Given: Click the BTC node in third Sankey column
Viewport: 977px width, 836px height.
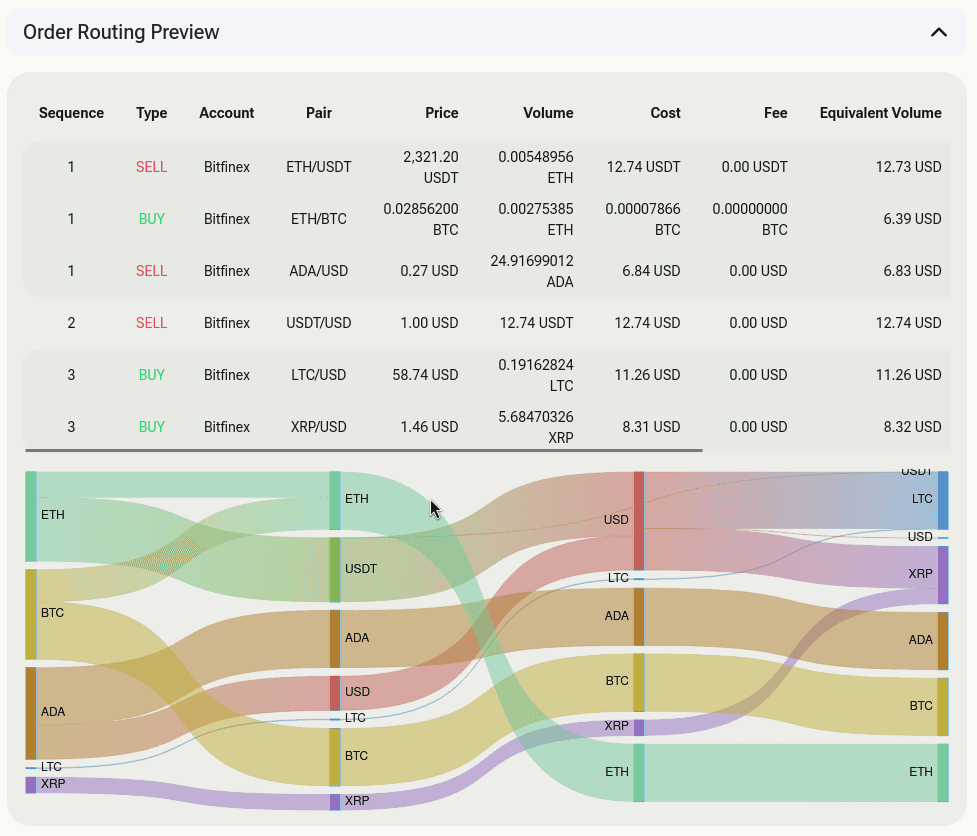Looking at the screenshot, I should (x=639, y=682).
